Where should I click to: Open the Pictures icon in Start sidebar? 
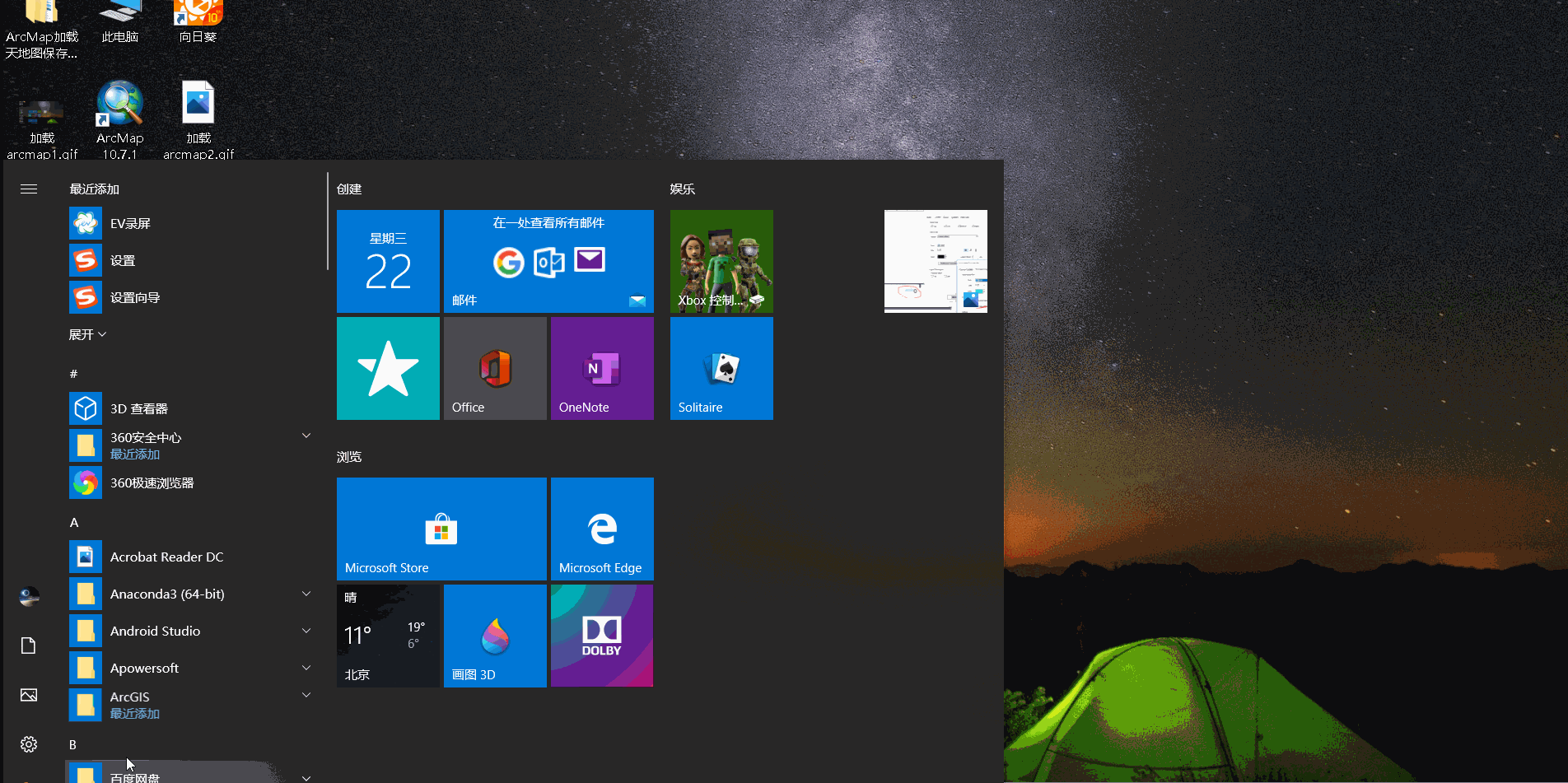[29, 695]
